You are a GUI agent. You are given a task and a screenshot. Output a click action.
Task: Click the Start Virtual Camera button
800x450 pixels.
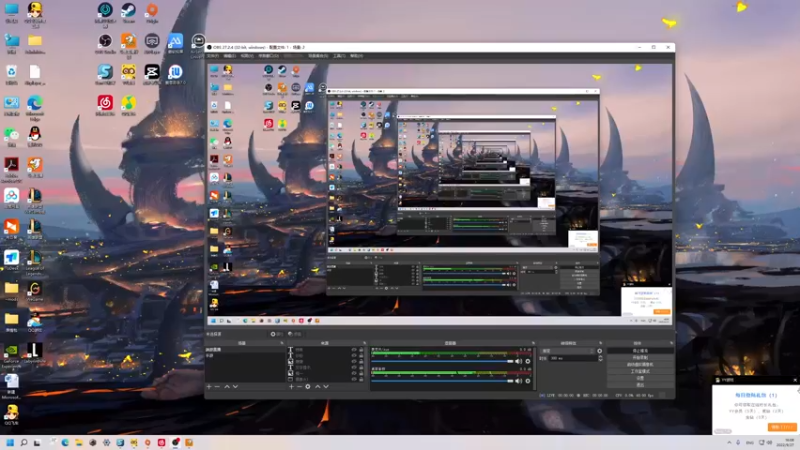click(x=640, y=364)
